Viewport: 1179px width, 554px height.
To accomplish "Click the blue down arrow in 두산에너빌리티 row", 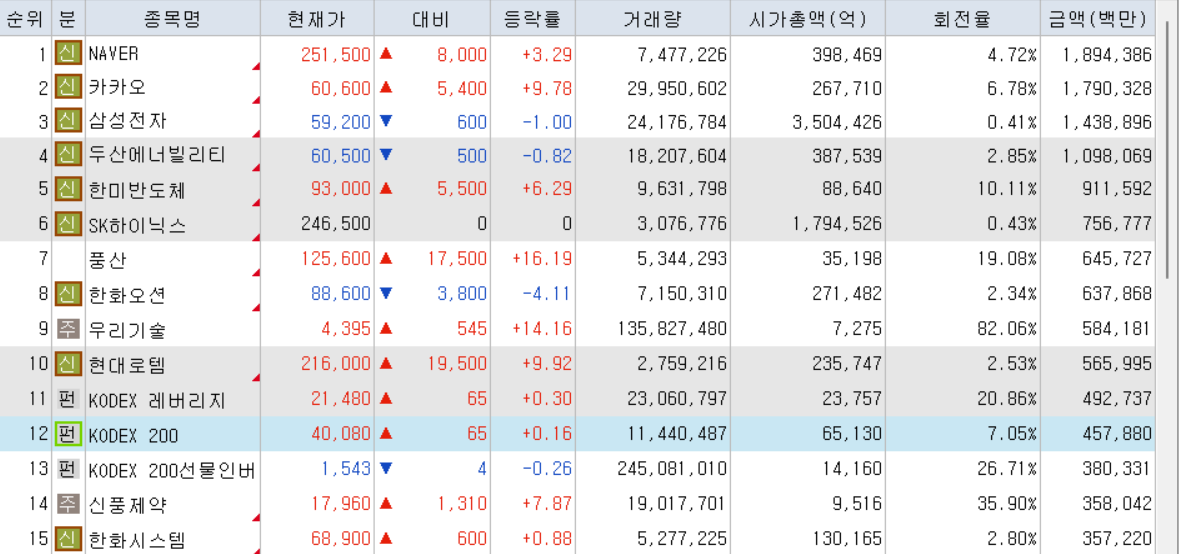I will tap(386, 155).
